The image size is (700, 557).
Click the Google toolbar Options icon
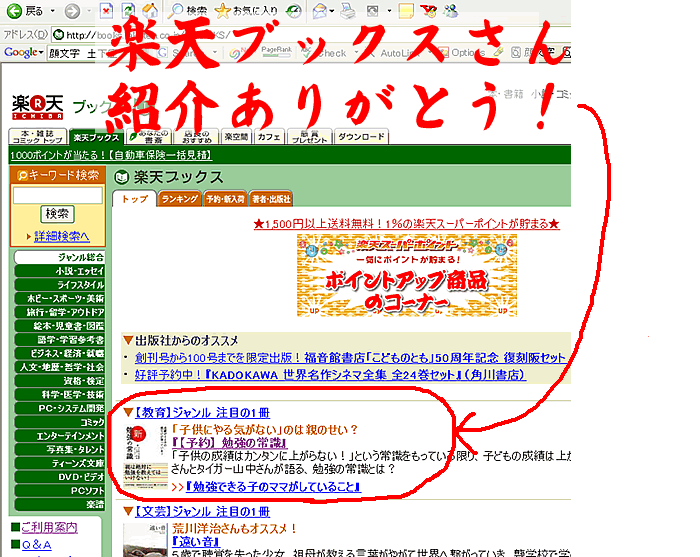(x=462, y=53)
